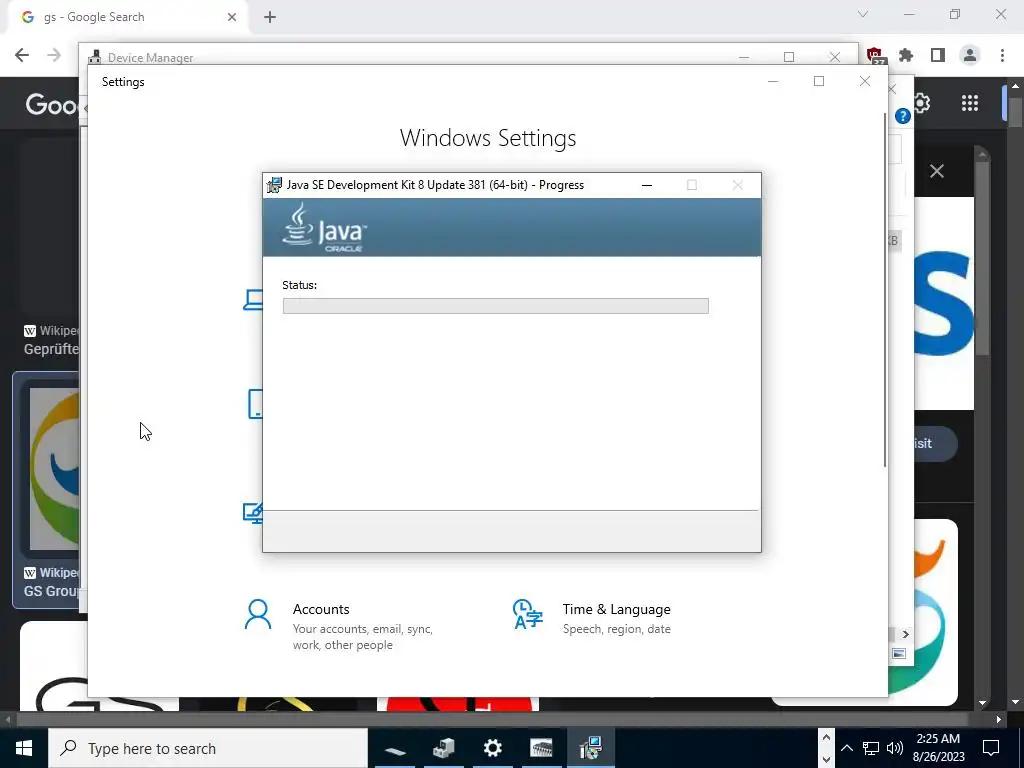The height and width of the screenshot is (768, 1024).
Task: Click the Google logo in the page
Action: [x=52, y=104]
